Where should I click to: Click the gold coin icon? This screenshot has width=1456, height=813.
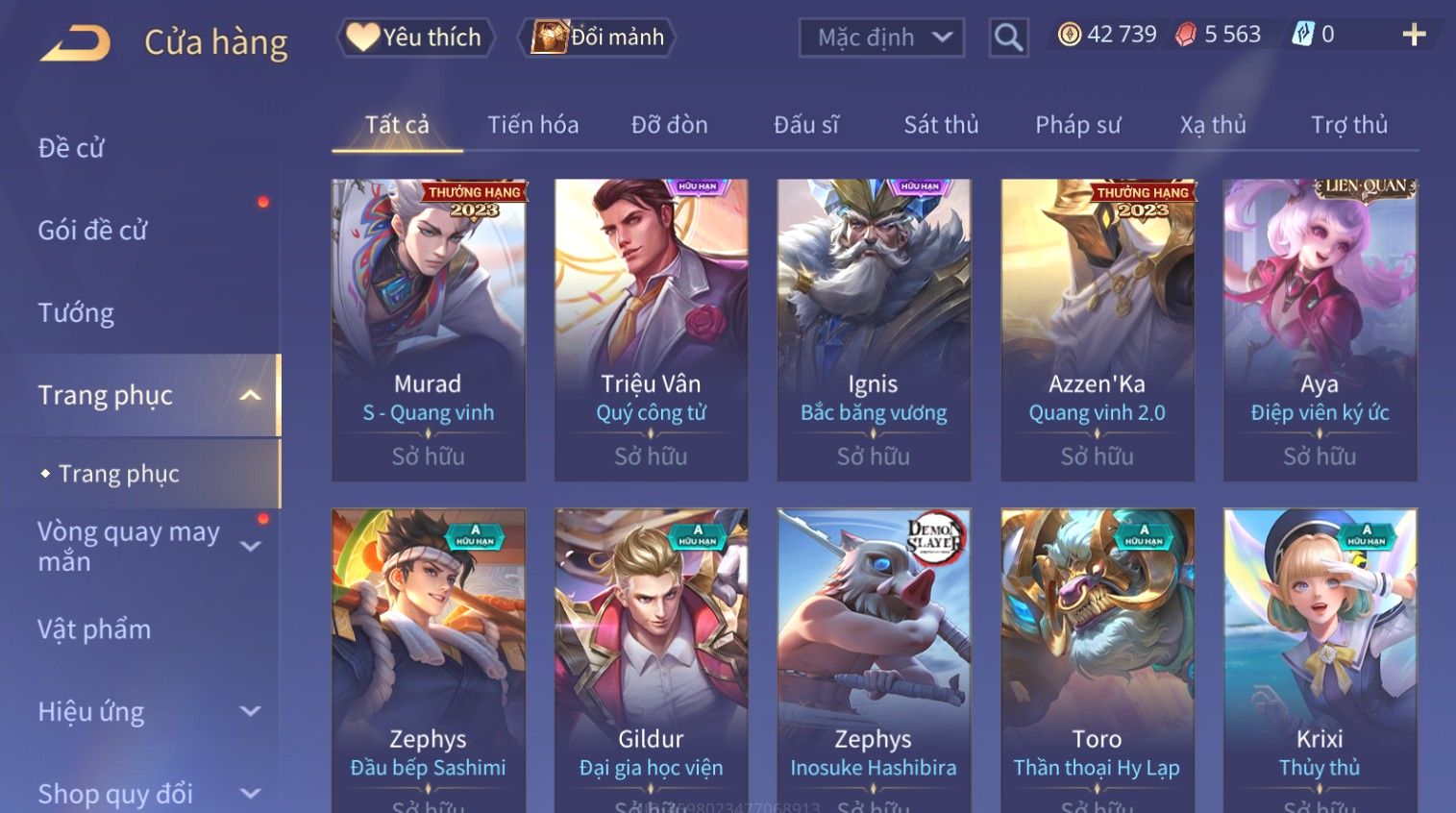click(1069, 35)
